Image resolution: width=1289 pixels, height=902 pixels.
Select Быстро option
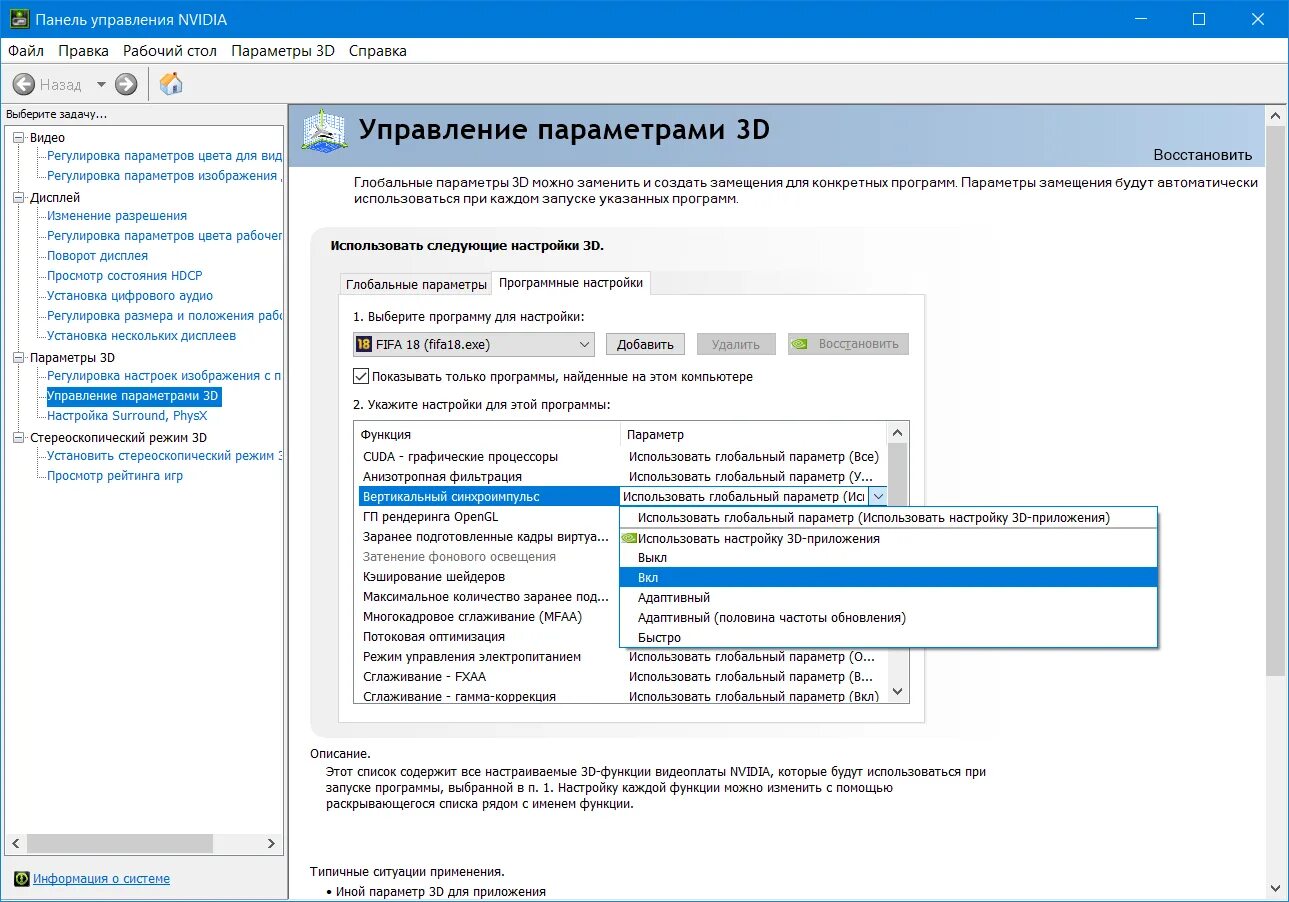click(888, 638)
